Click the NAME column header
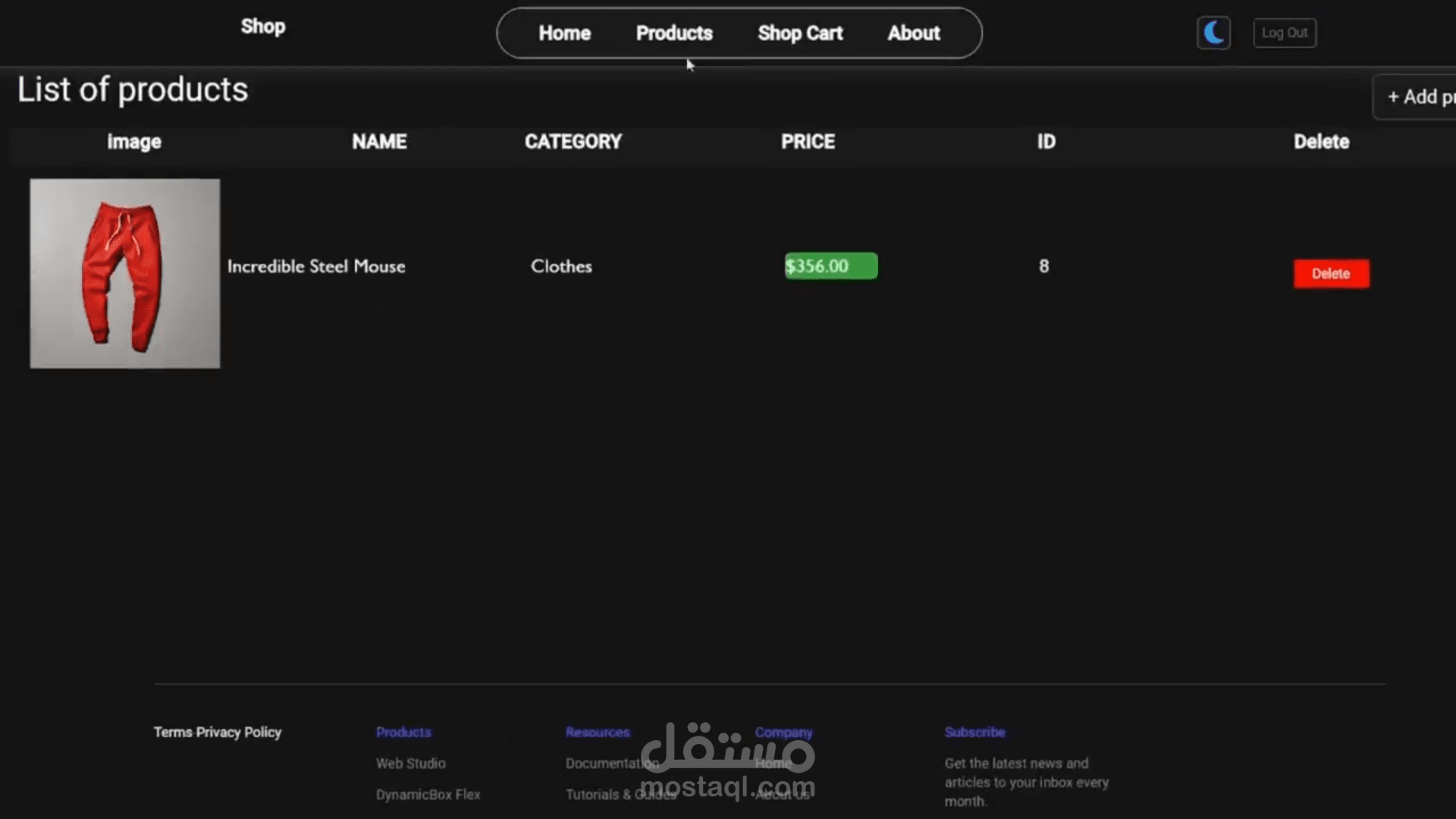Screen dimensions: 1456x819 (x=379, y=142)
